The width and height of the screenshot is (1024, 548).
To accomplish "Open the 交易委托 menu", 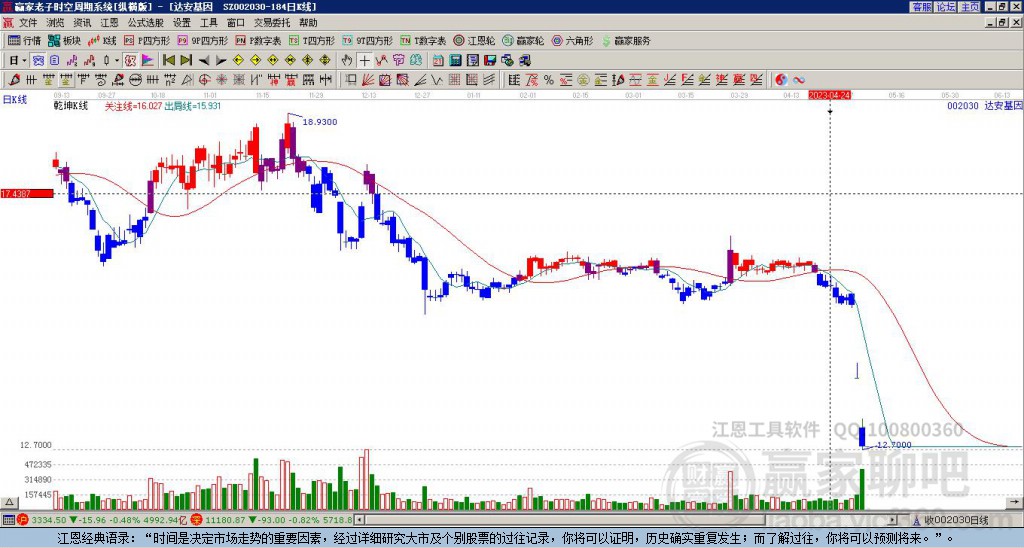I will (x=272, y=23).
